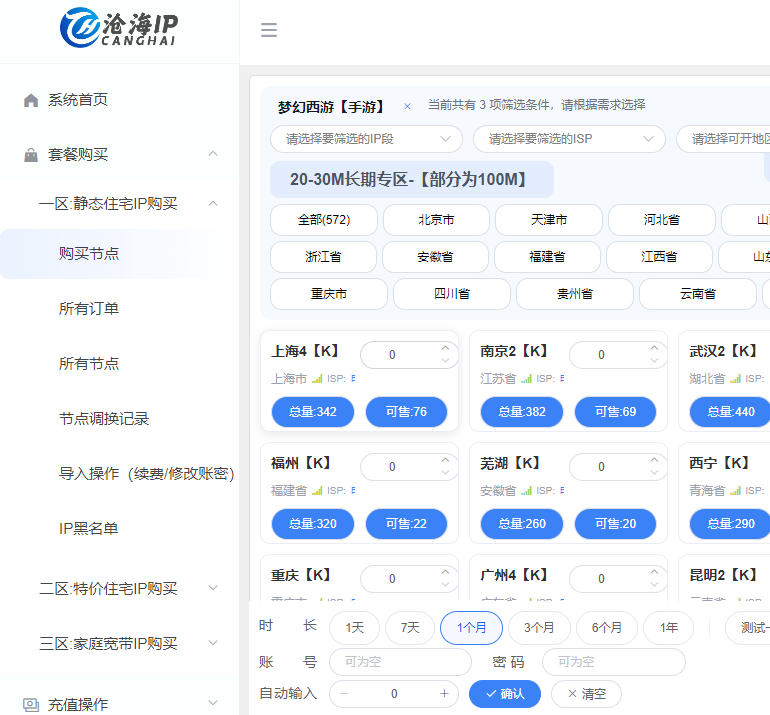This screenshot has height=715, width=770.
Task: Click the 确认 button
Action: tap(505, 694)
